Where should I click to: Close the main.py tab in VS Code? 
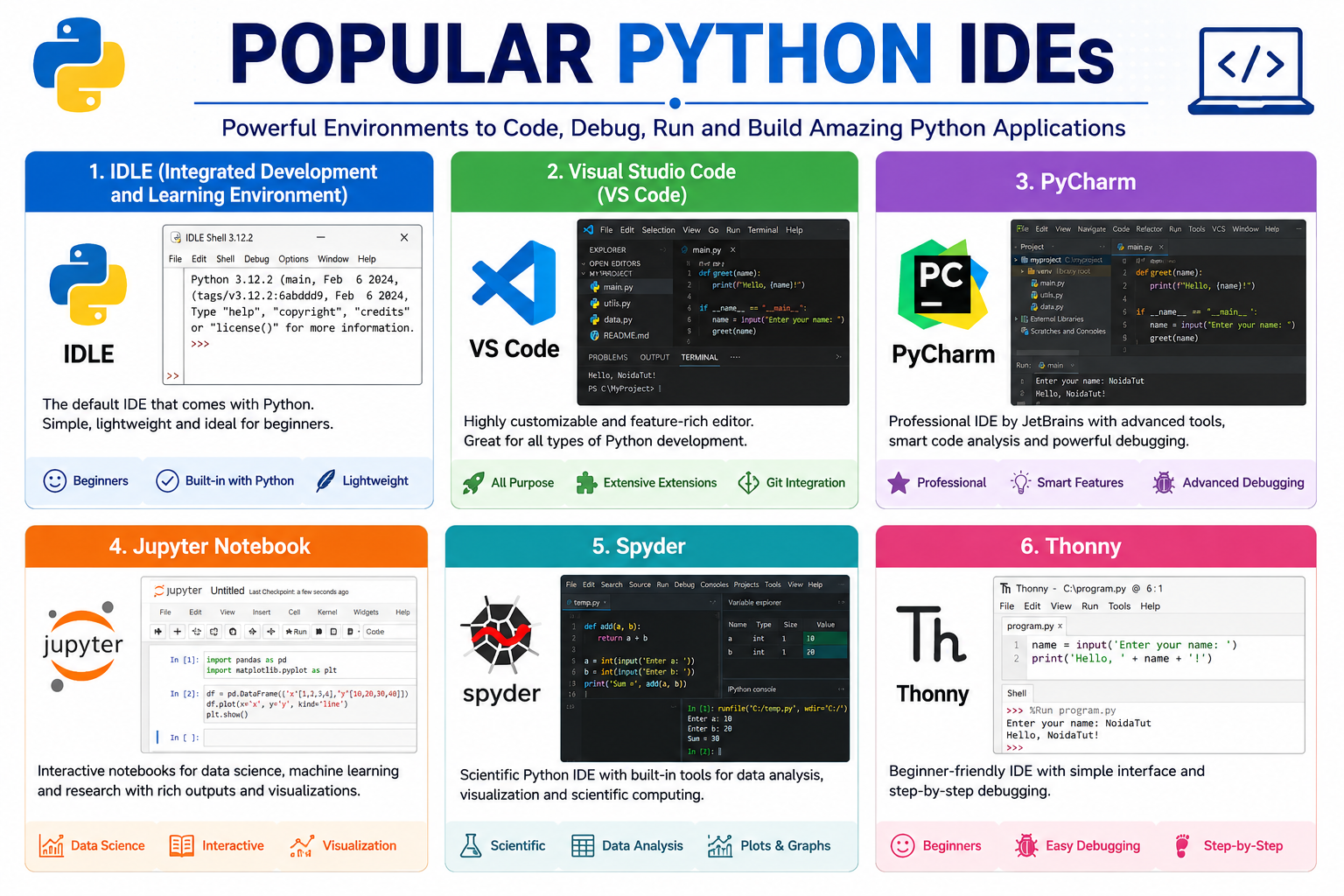tap(733, 250)
